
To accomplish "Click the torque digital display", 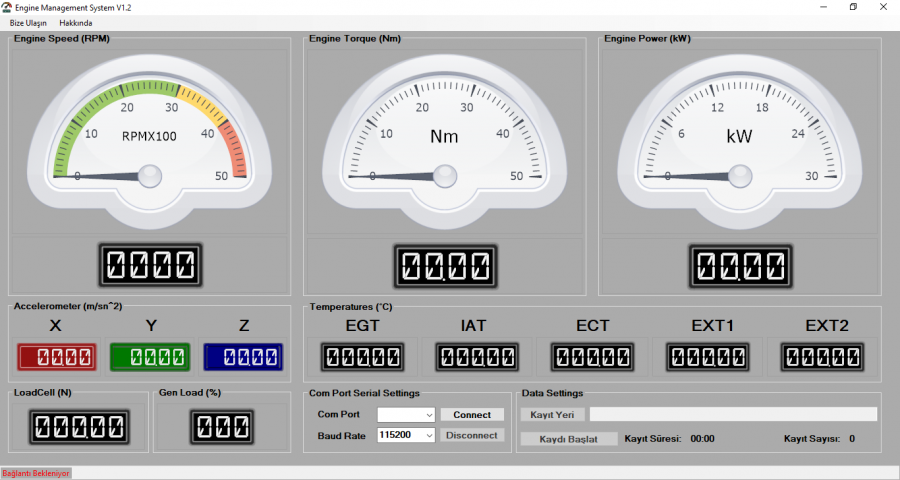I will click(445, 266).
